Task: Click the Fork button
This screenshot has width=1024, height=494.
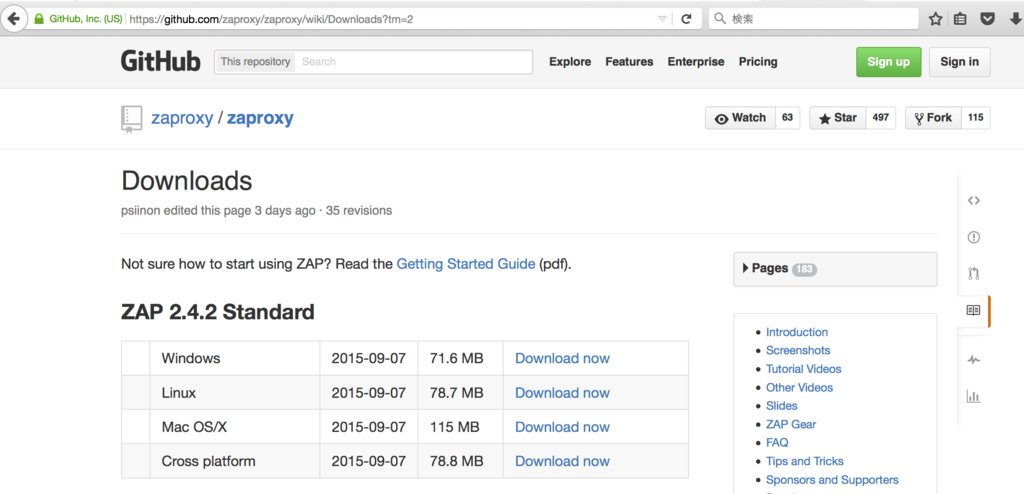Action: (x=933, y=118)
